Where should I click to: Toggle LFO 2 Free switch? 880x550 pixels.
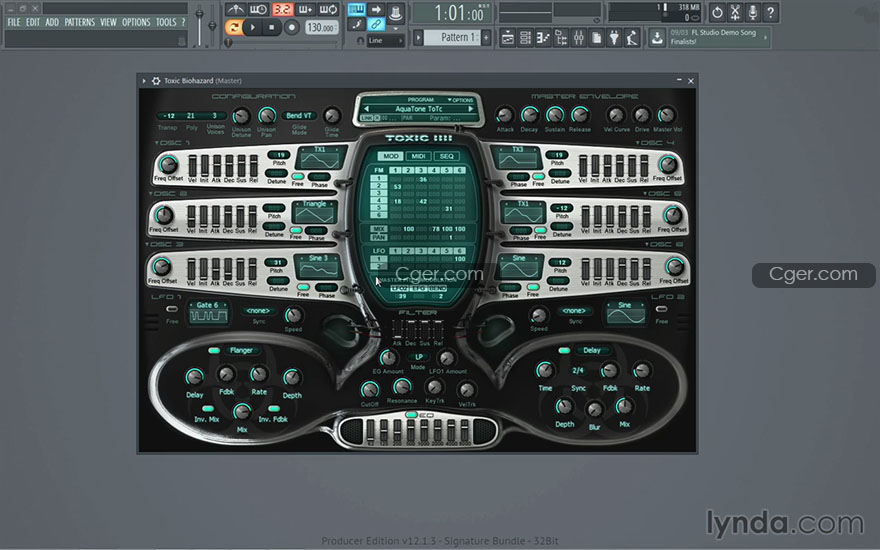point(662,309)
